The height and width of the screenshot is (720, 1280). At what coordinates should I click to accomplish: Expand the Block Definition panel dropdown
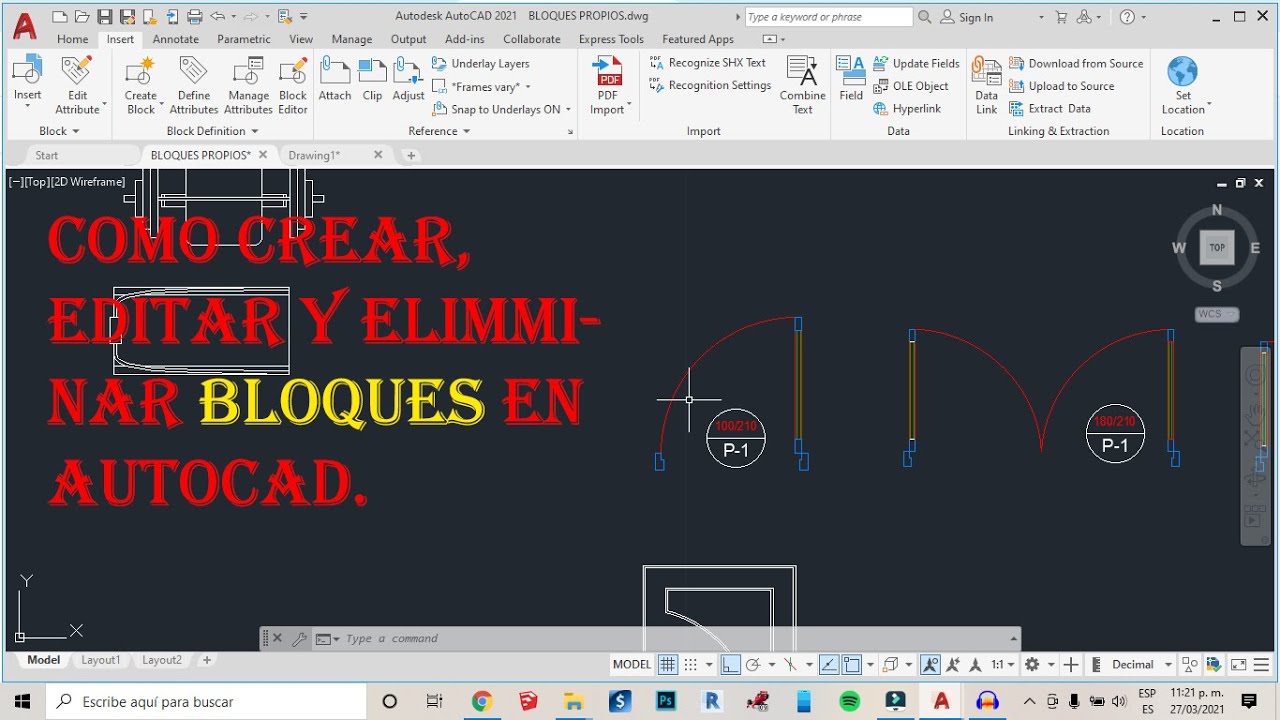[x=212, y=131]
